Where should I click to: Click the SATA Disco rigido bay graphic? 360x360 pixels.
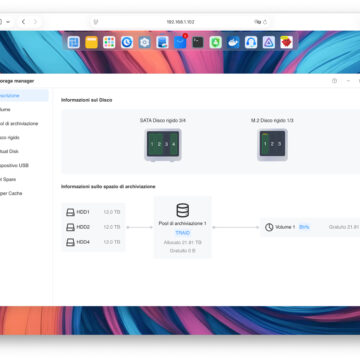coord(163,145)
